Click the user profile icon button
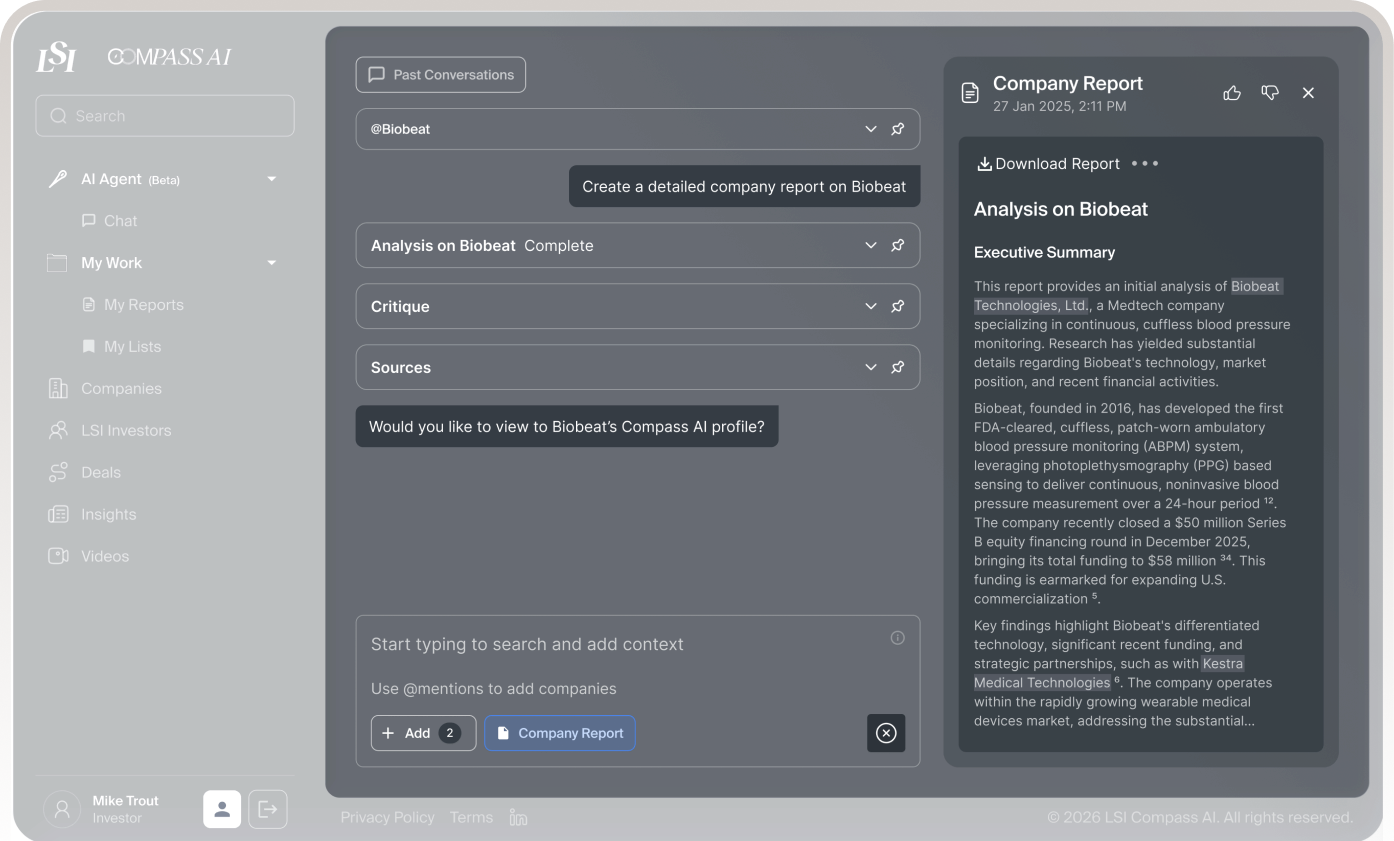The width and height of the screenshot is (1394, 841). point(222,809)
